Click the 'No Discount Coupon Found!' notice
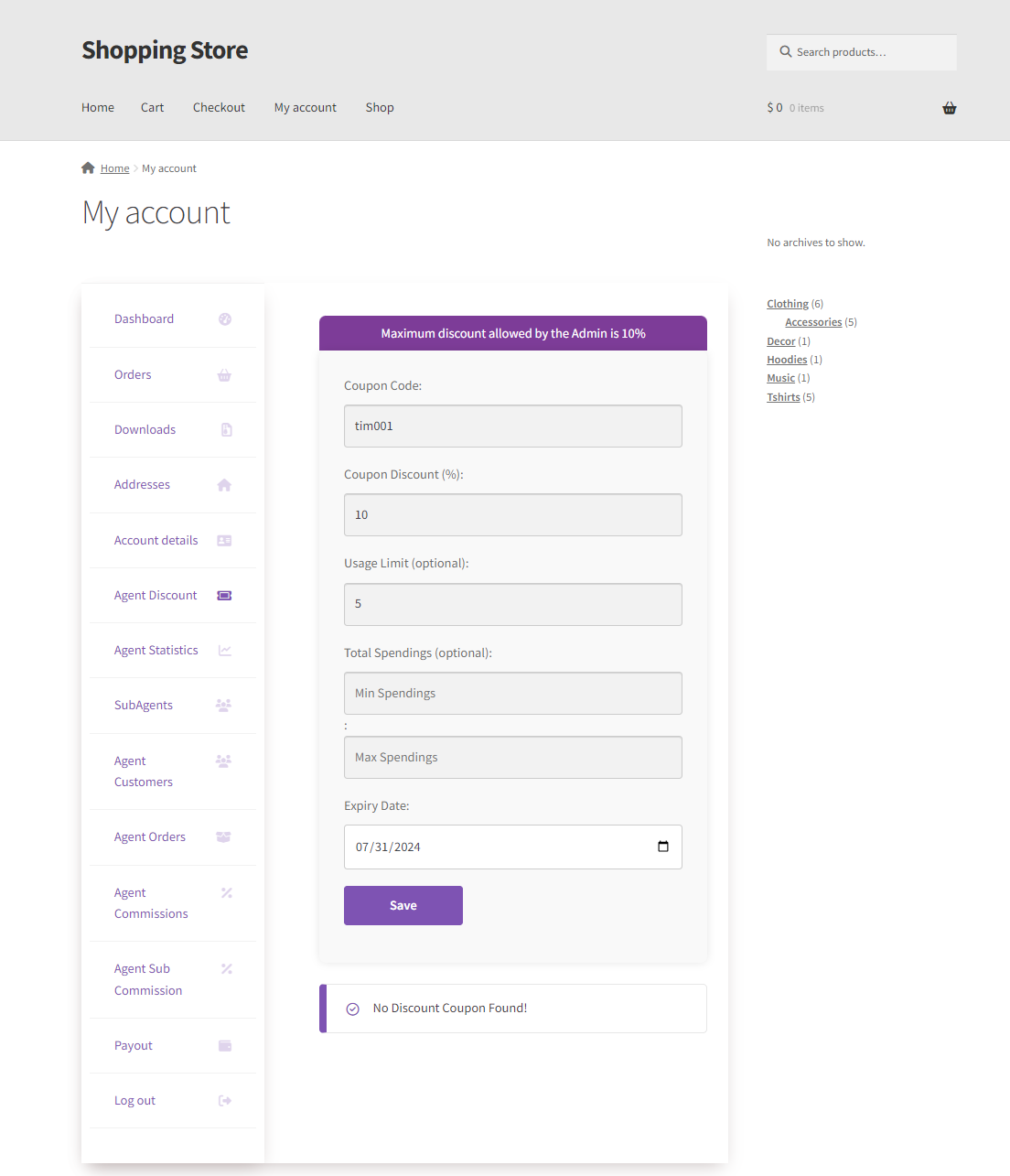This screenshot has height=1176, width=1010. click(513, 1009)
